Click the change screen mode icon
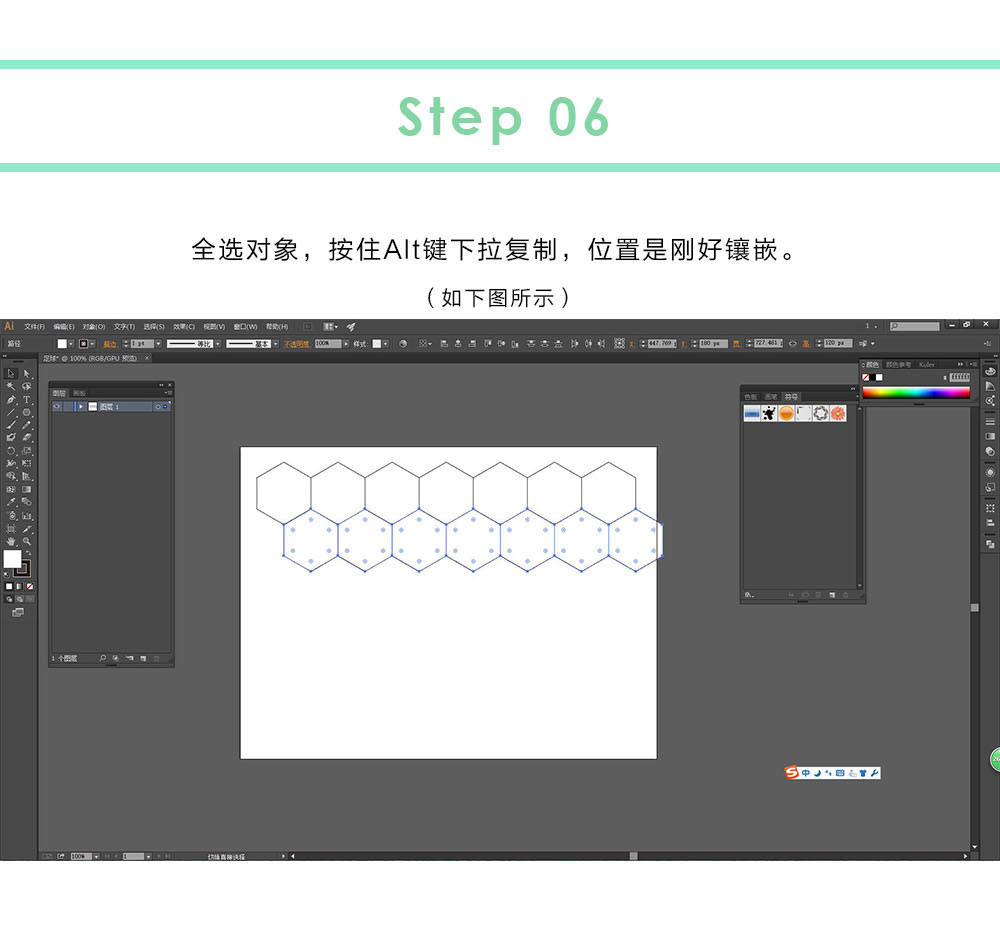 pyautogui.click(x=18, y=612)
